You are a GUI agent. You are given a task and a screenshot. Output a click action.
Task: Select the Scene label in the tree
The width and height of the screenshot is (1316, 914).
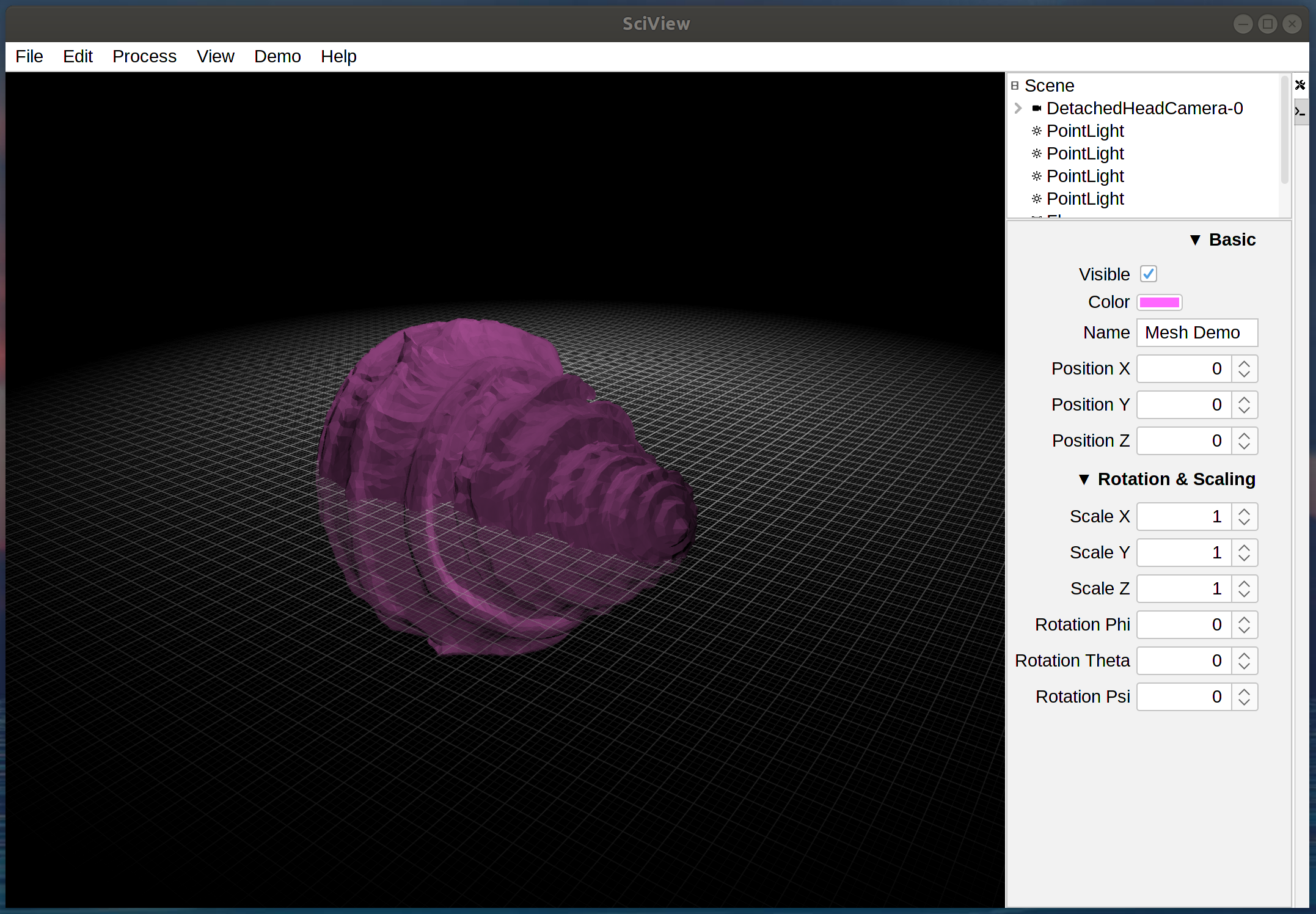point(1049,86)
